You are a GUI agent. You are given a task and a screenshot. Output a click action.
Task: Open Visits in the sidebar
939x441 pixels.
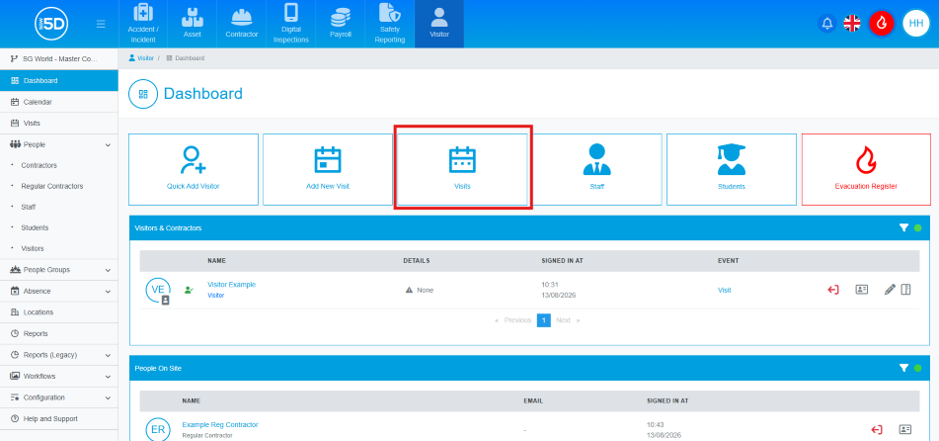pyautogui.click(x=59, y=123)
